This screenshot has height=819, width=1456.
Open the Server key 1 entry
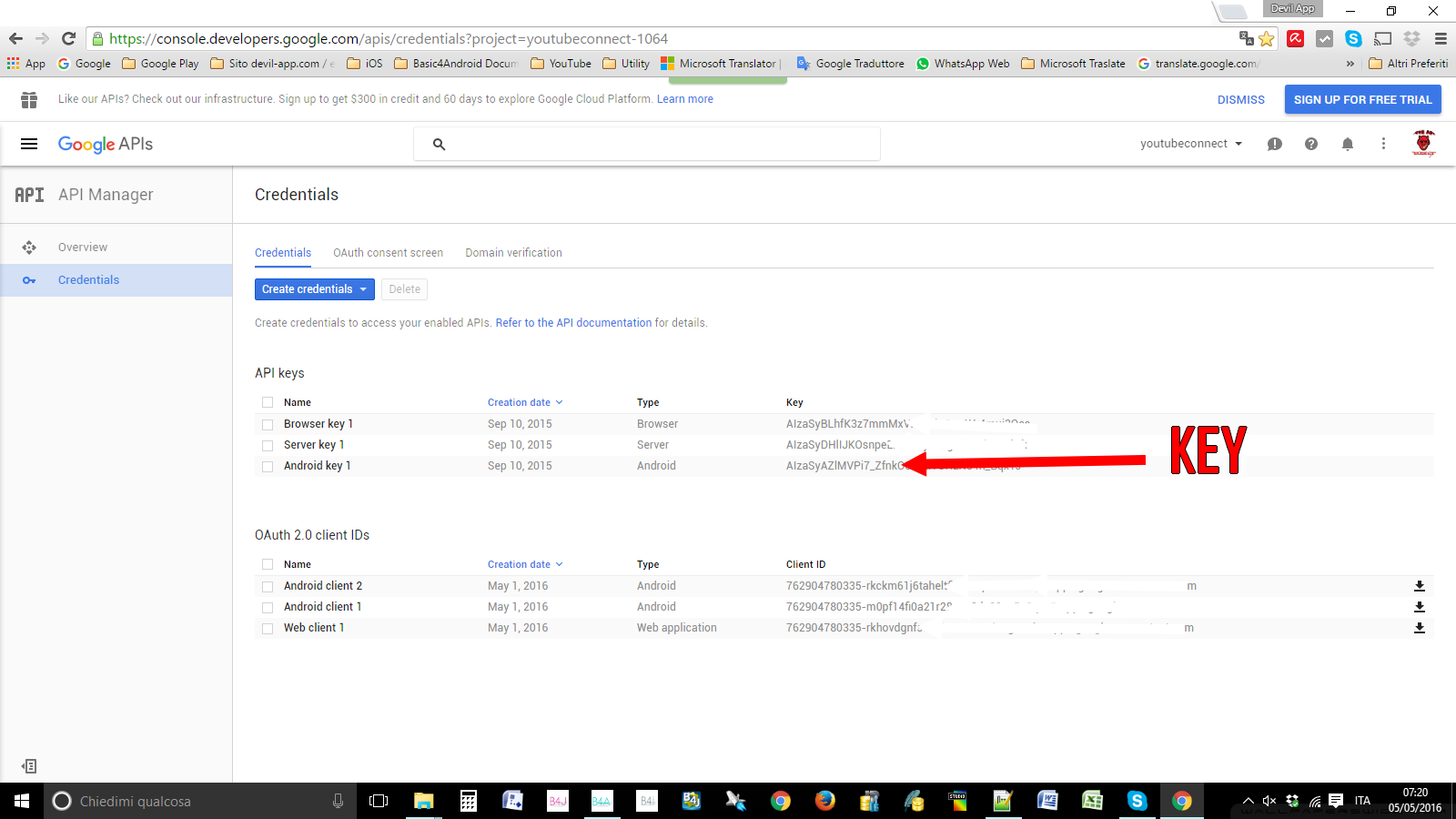(314, 445)
